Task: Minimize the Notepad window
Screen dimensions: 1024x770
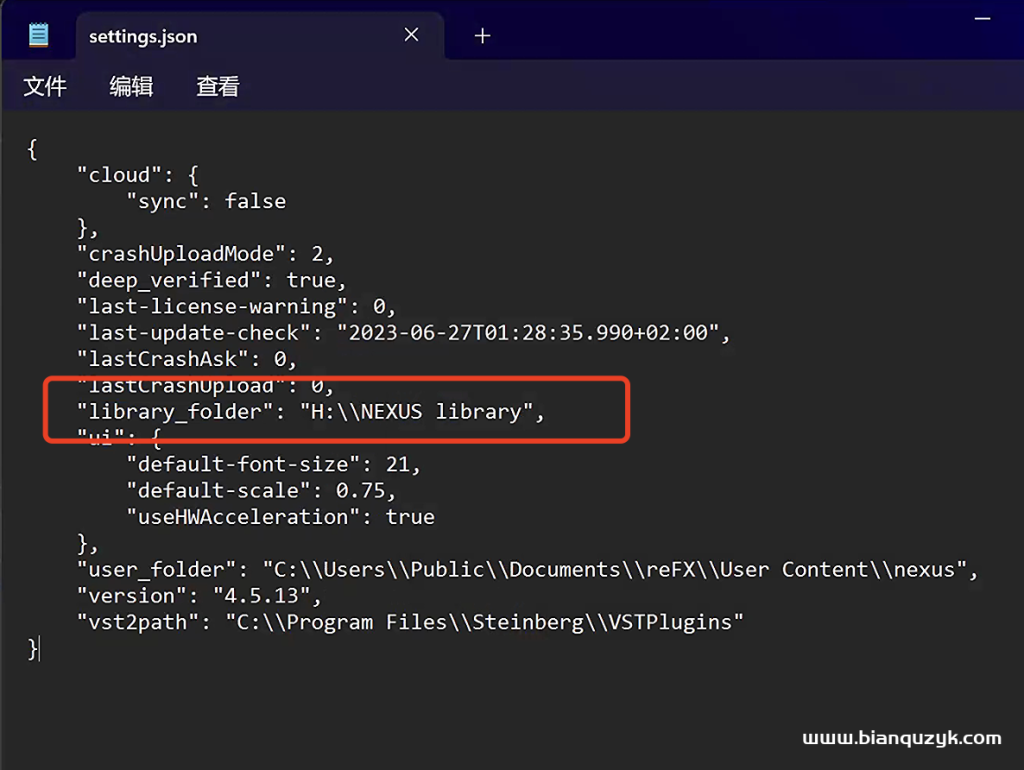Action: point(982,19)
